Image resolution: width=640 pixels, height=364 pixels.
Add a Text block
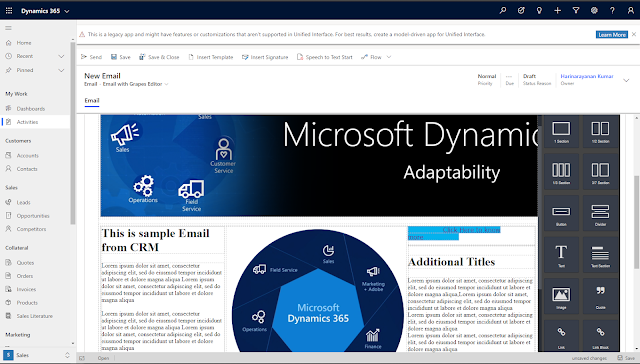click(x=561, y=256)
